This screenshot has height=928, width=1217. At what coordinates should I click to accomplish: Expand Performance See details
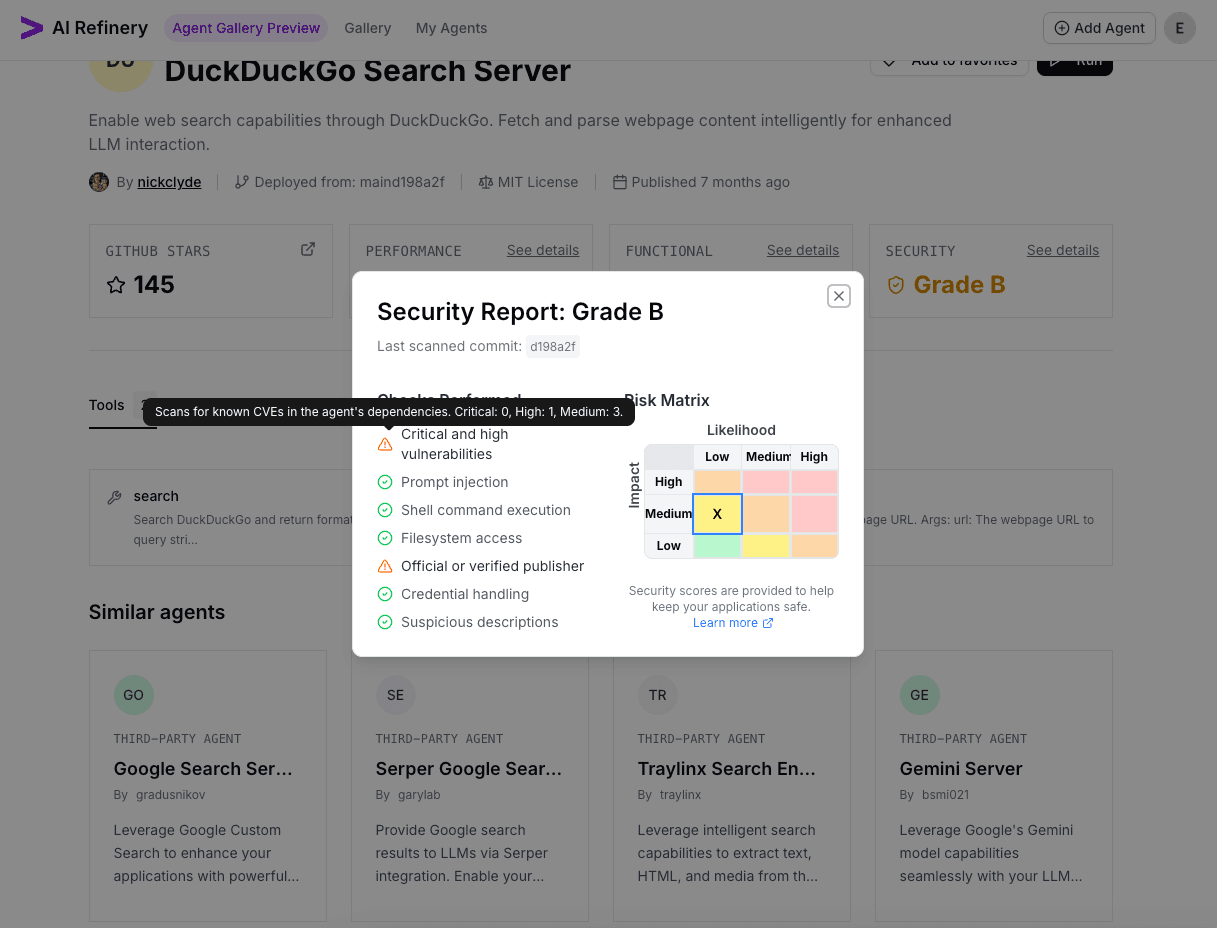point(543,250)
